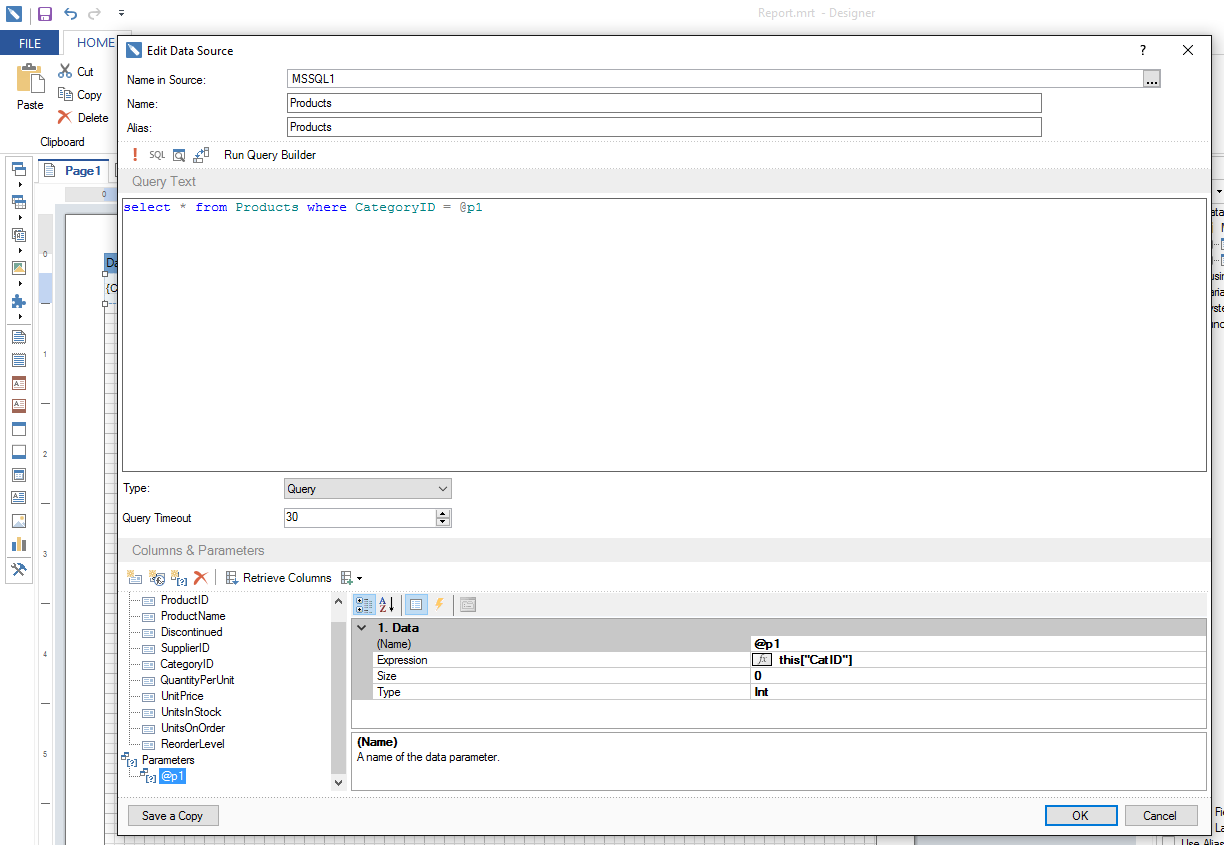Select the puzzle-piece components toolbox icon
Screen dimensions: 1224x845
(x=19, y=301)
